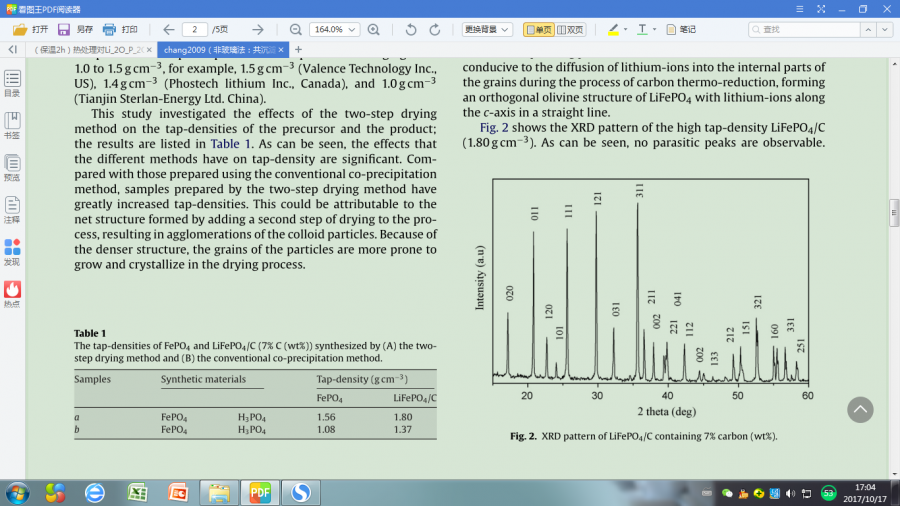Viewport: 900px width, 506px height.
Task: Click the 发现 discover icon
Action: click(x=12, y=250)
